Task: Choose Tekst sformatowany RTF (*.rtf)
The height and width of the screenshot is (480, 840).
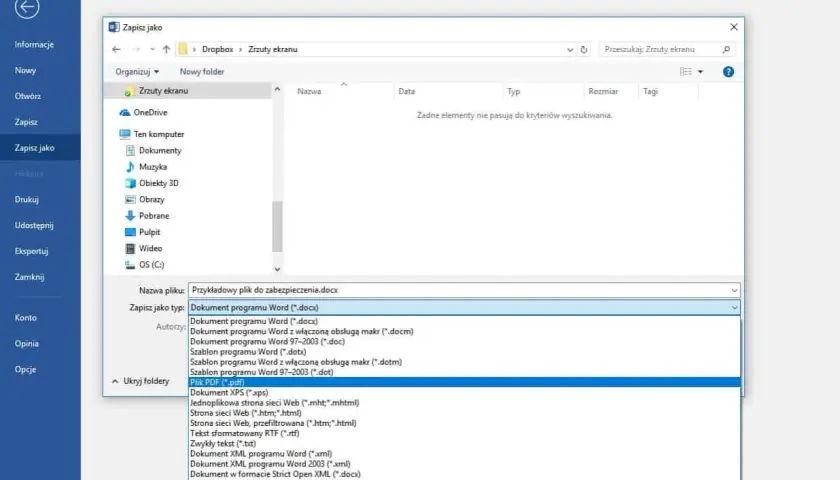Action: [x=464, y=433]
